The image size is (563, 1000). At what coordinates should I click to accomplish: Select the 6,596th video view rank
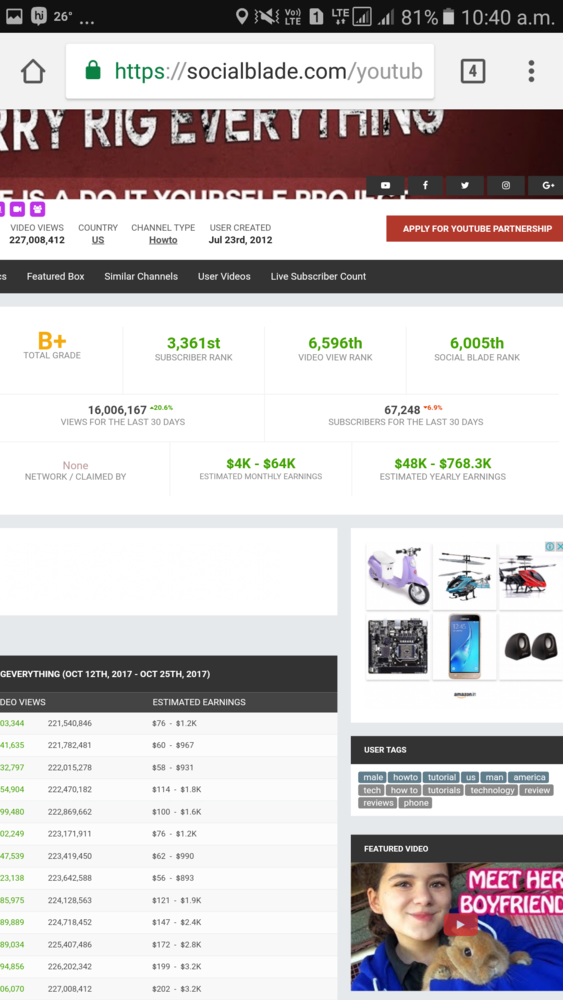pos(335,343)
